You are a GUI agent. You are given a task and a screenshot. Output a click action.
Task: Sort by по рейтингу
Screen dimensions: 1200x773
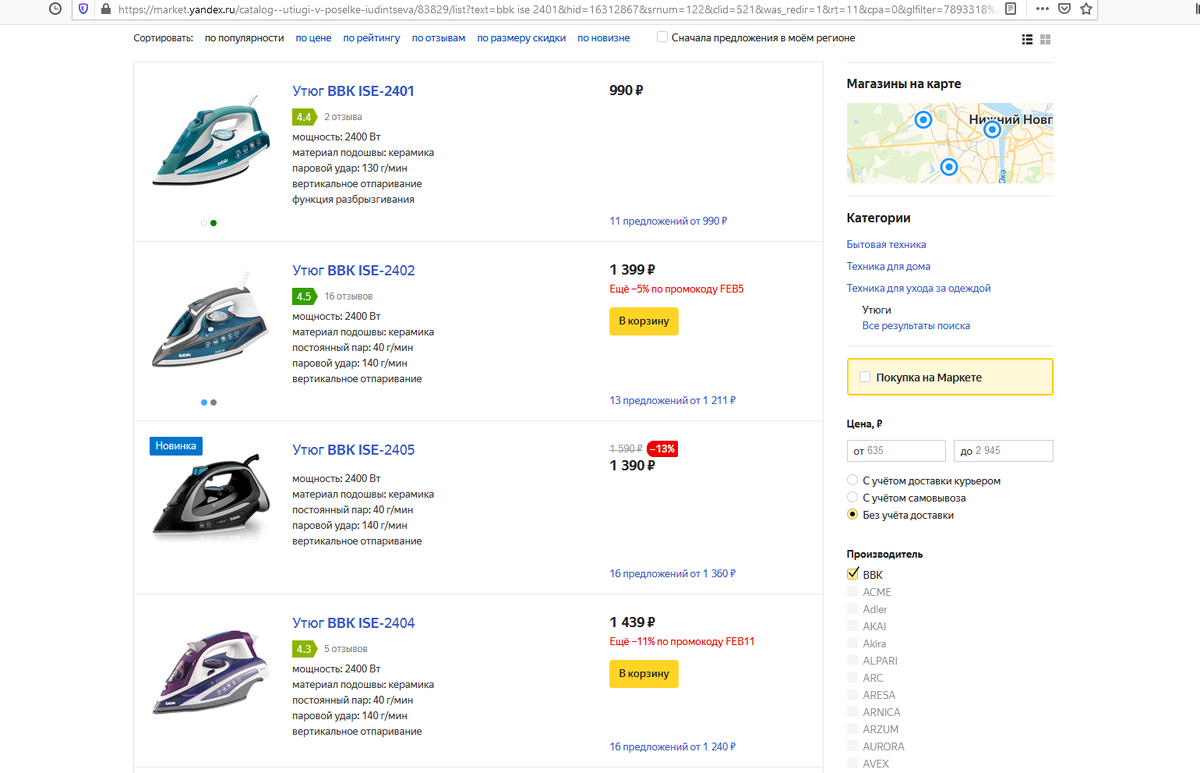tap(371, 38)
